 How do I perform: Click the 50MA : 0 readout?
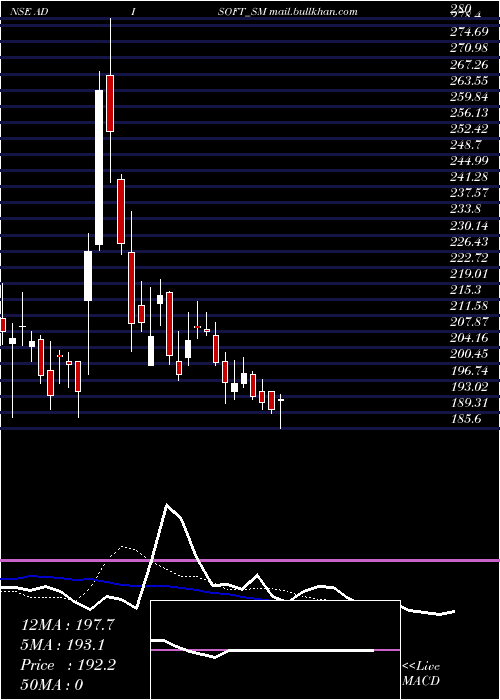[52, 685]
